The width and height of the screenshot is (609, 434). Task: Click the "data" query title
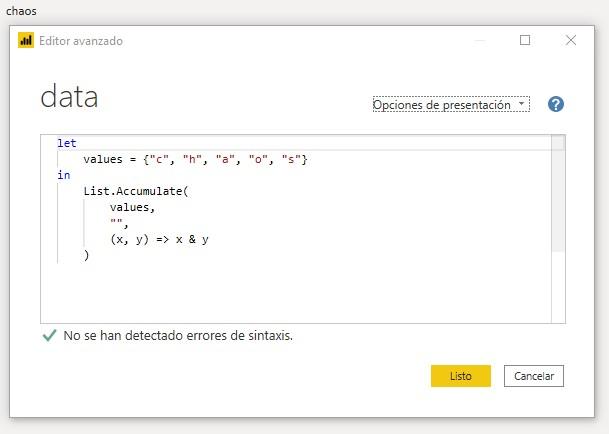pyautogui.click(x=69, y=97)
